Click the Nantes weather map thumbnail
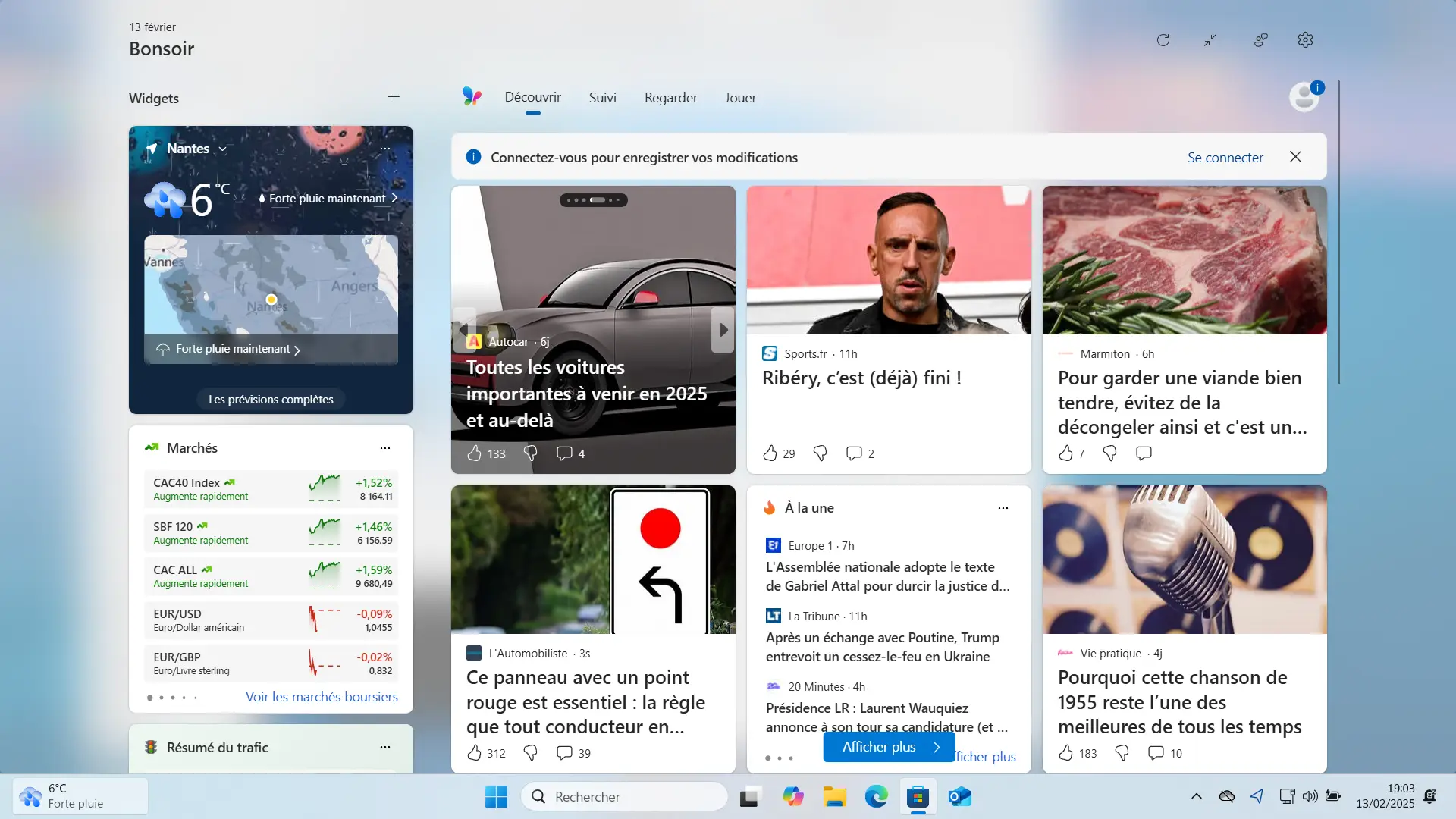This screenshot has width=1456, height=819. click(271, 284)
